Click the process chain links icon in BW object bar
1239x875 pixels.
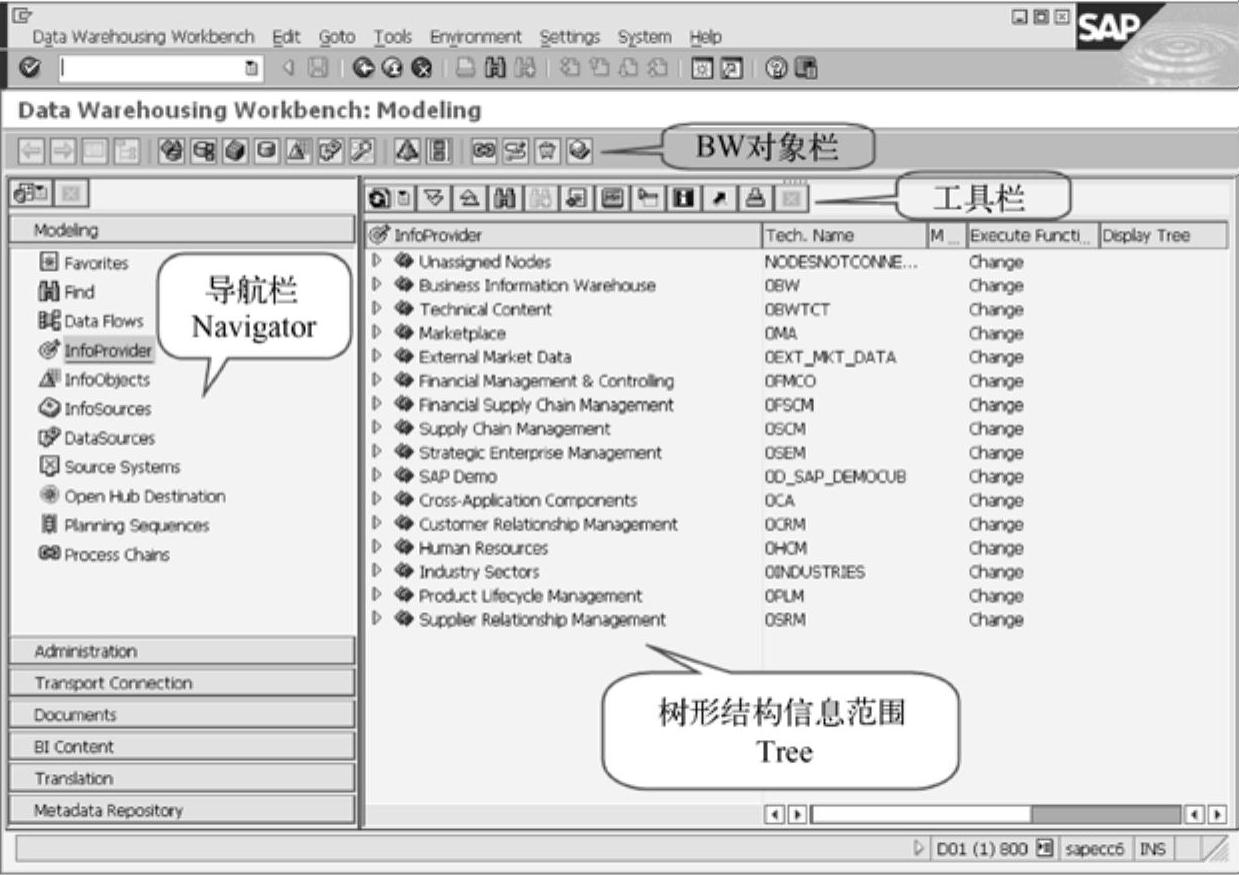(485, 152)
